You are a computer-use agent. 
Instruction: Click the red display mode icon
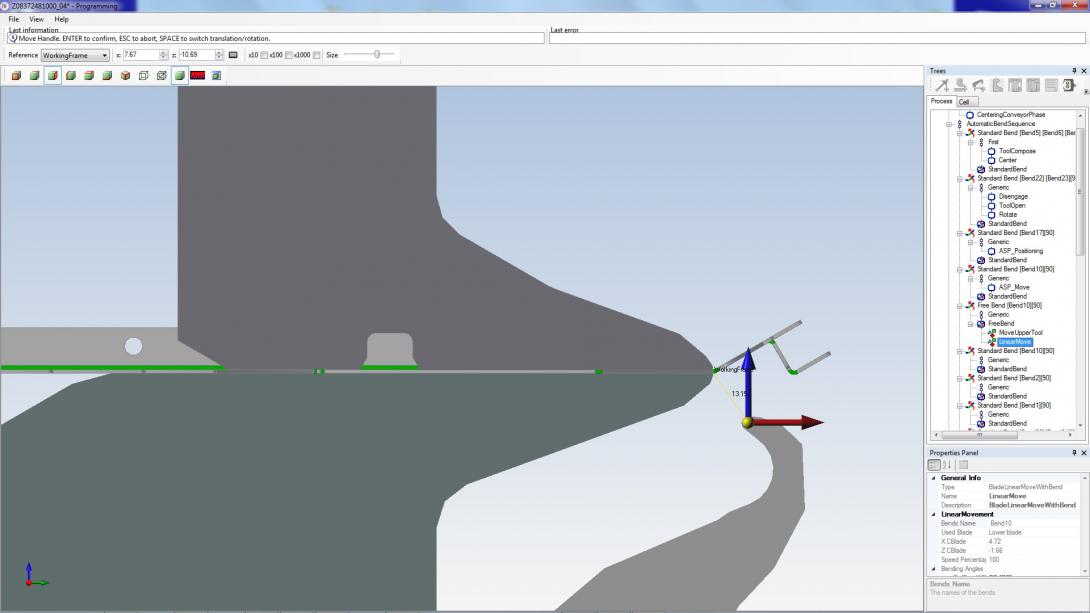coord(197,76)
